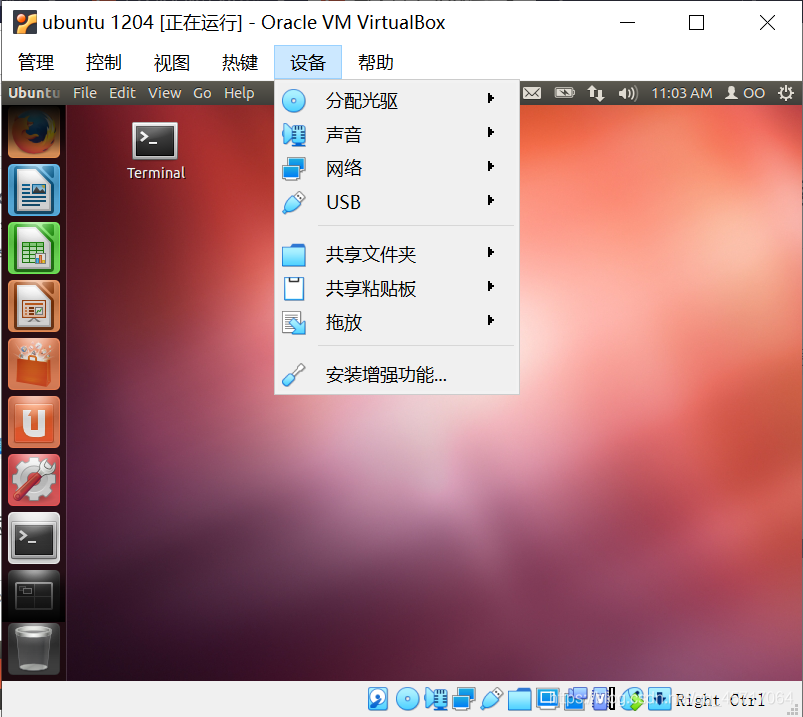The width and height of the screenshot is (803, 717).
Task: Open Ubuntu Software Center shopping bag icon
Action: click(34, 364)
